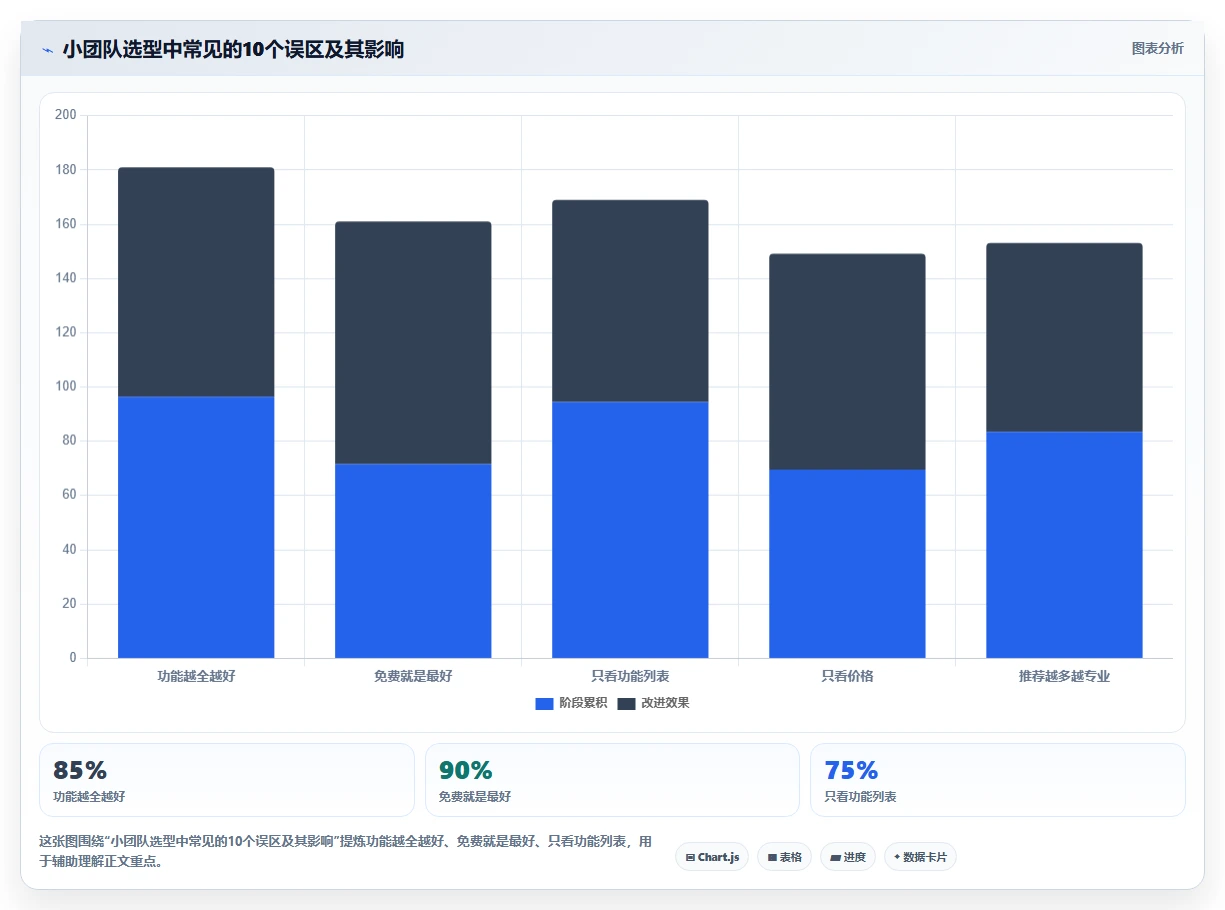Click the dark bar segment for 推荐越多越专业
Screen dimensions: 1225x910
1064,338
